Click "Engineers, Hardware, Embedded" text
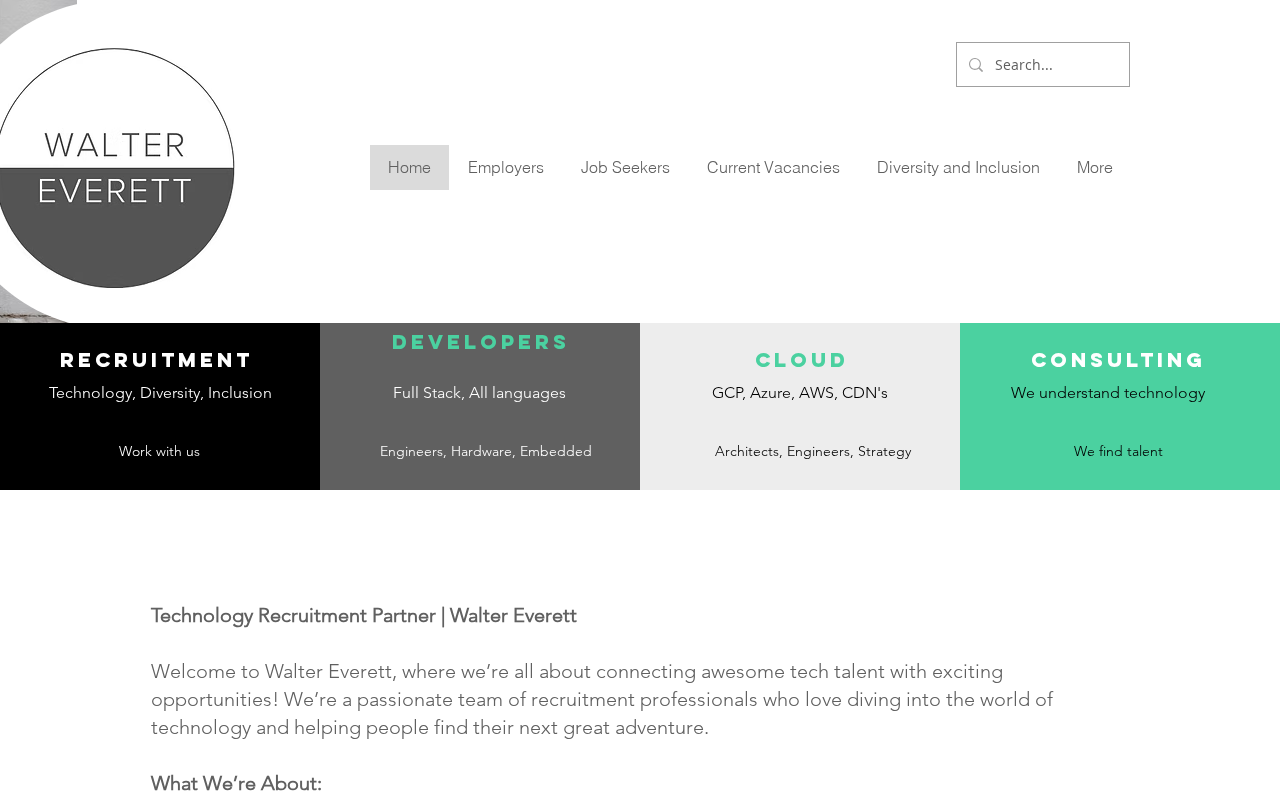Viewport: 1280px width, 800px height. click(486, 451)
